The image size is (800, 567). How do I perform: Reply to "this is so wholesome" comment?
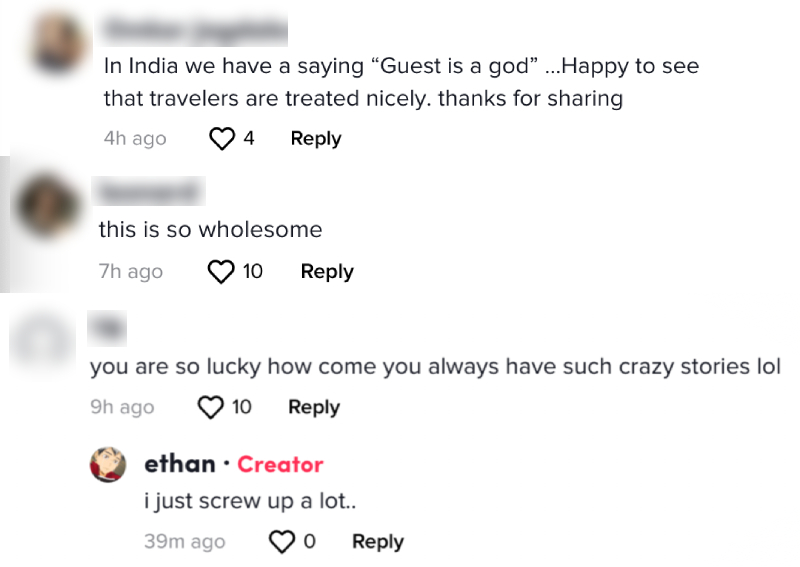(327, 271)
